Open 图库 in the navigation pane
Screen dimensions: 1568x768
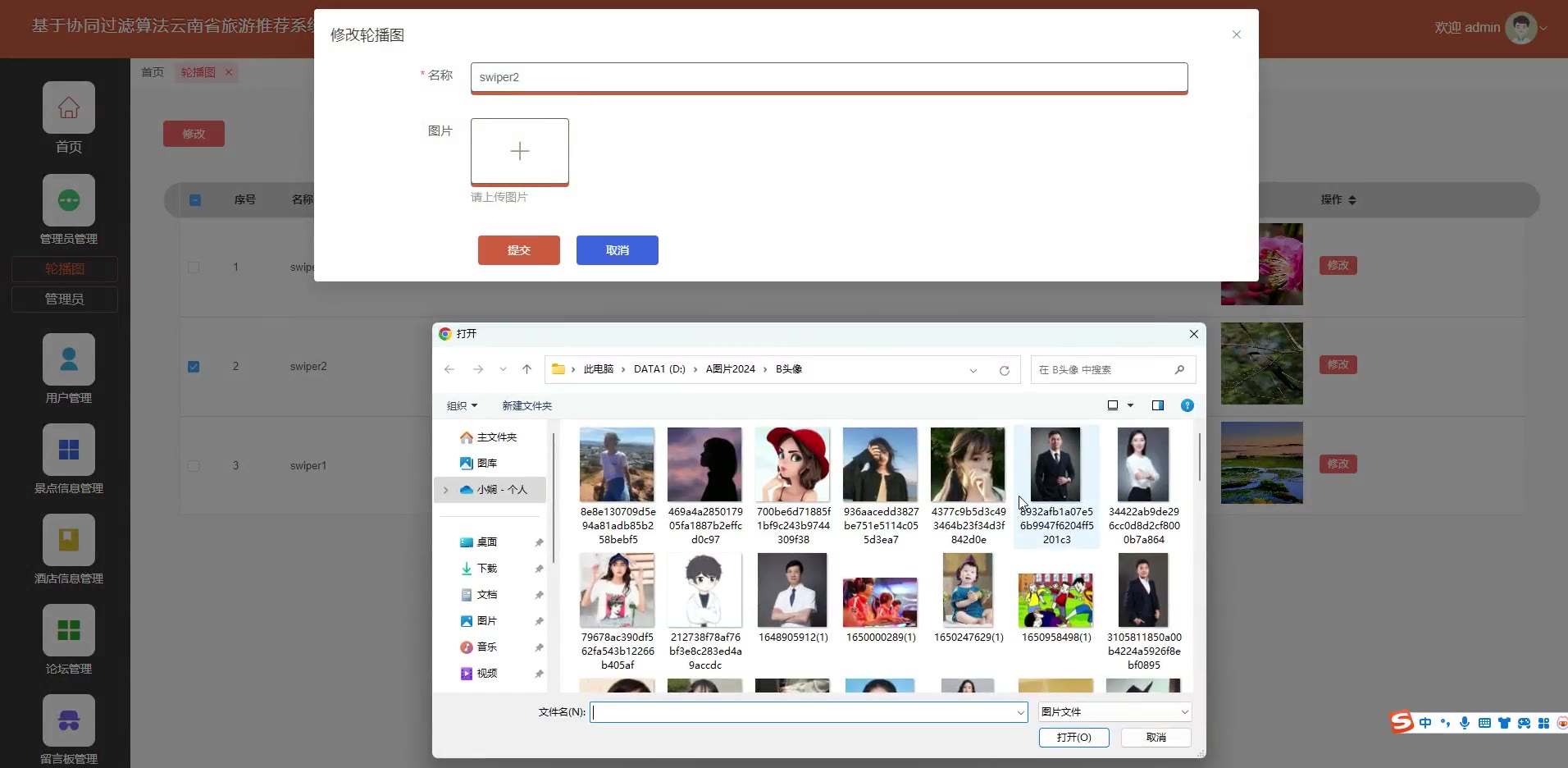[x=479, y=464]
